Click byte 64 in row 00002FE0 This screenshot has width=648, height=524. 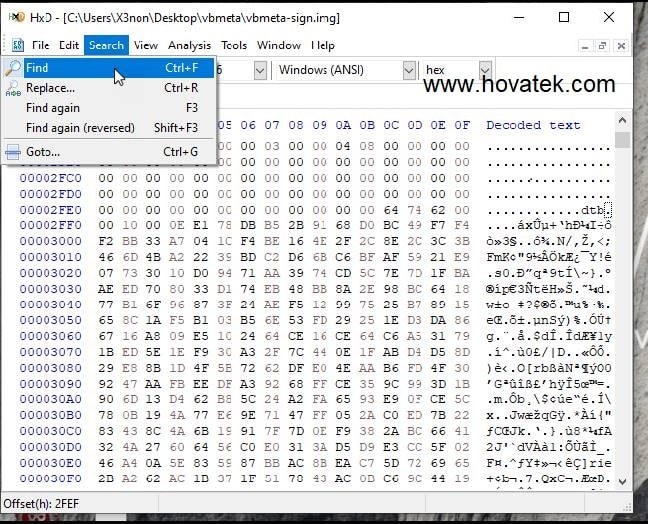point(391,210)
